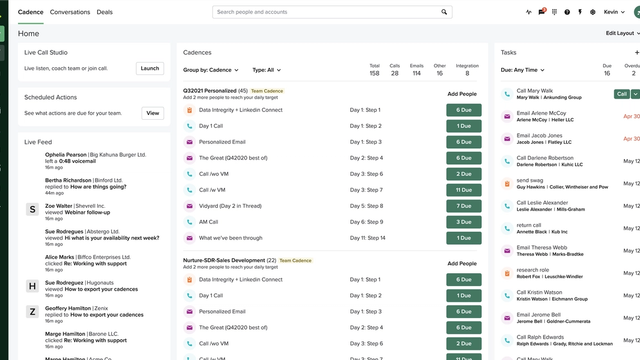Open the settings gear icon in header
640x360 pixels.
point(593,12)
